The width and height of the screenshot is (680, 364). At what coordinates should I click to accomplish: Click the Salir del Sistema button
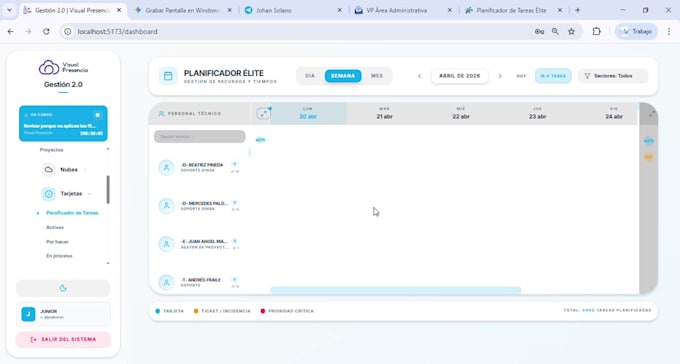[x=63, y=340]
